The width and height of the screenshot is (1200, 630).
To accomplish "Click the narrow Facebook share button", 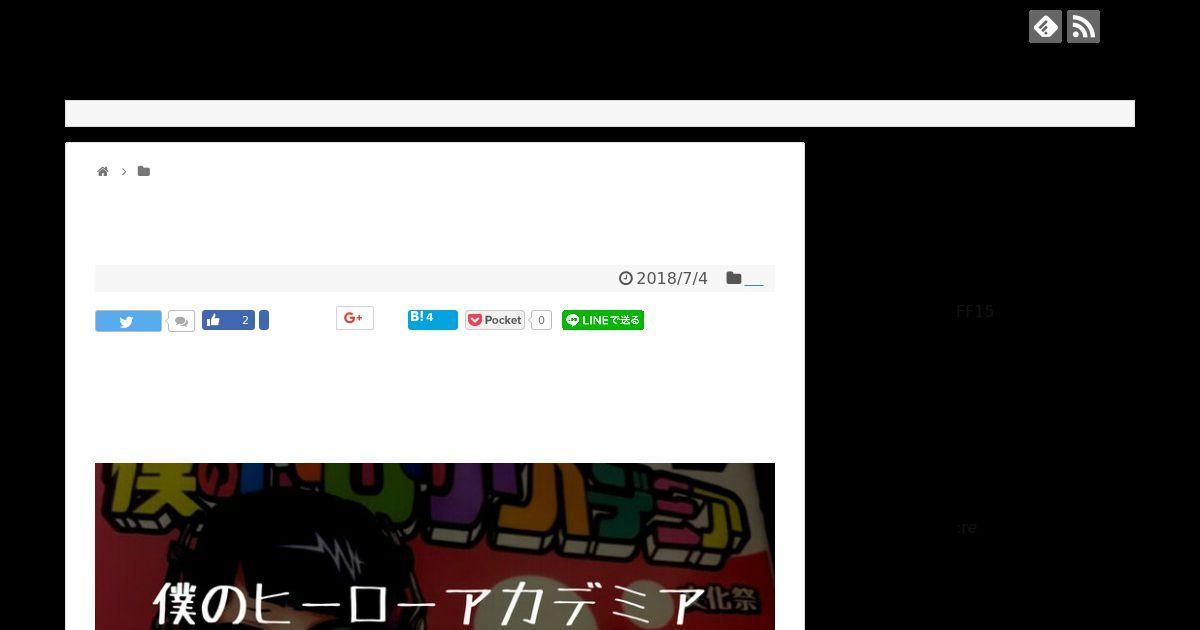I will pyautogui.click(x=264, y=320).
